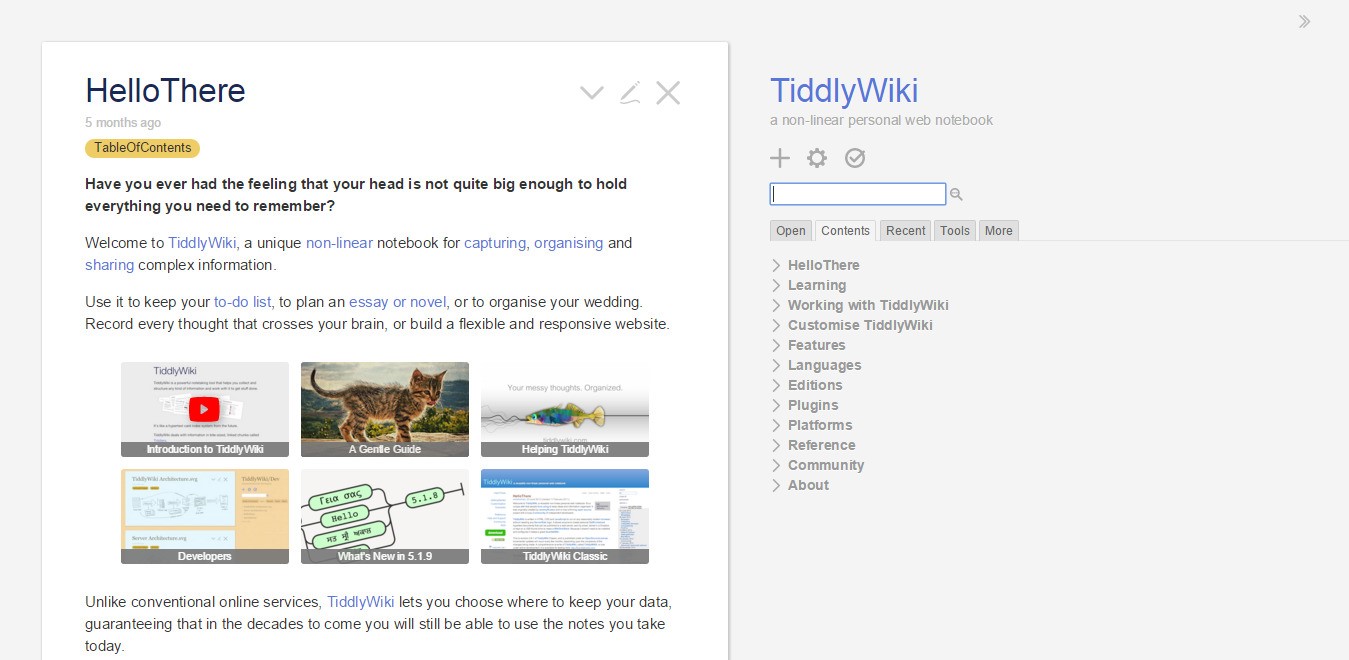Open the control panel gear icon
The image size is (1349, 660).
817,158
